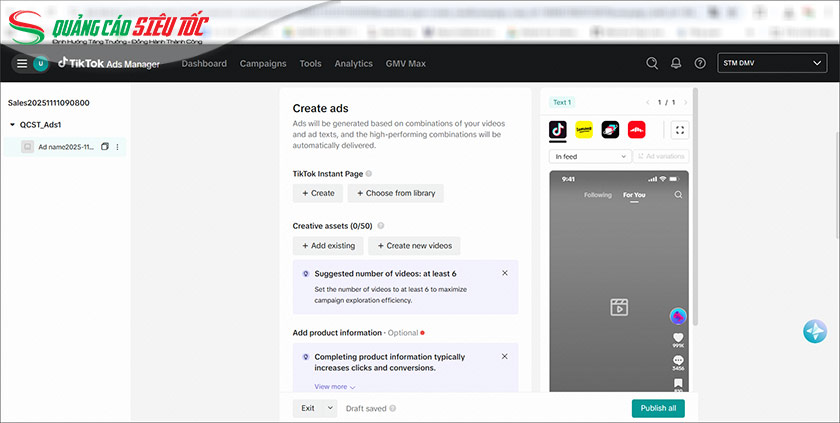The image size is (840, 423).
Task: Duplicate the ad with the copy icon
Action: 105,147
